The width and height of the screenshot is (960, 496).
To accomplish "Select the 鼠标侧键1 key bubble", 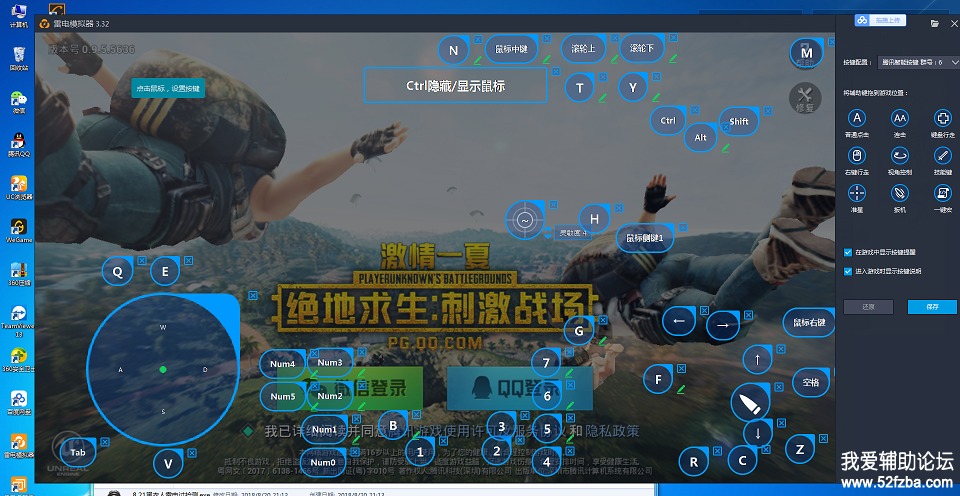I will pyautogui.click(x=645, y=238).
